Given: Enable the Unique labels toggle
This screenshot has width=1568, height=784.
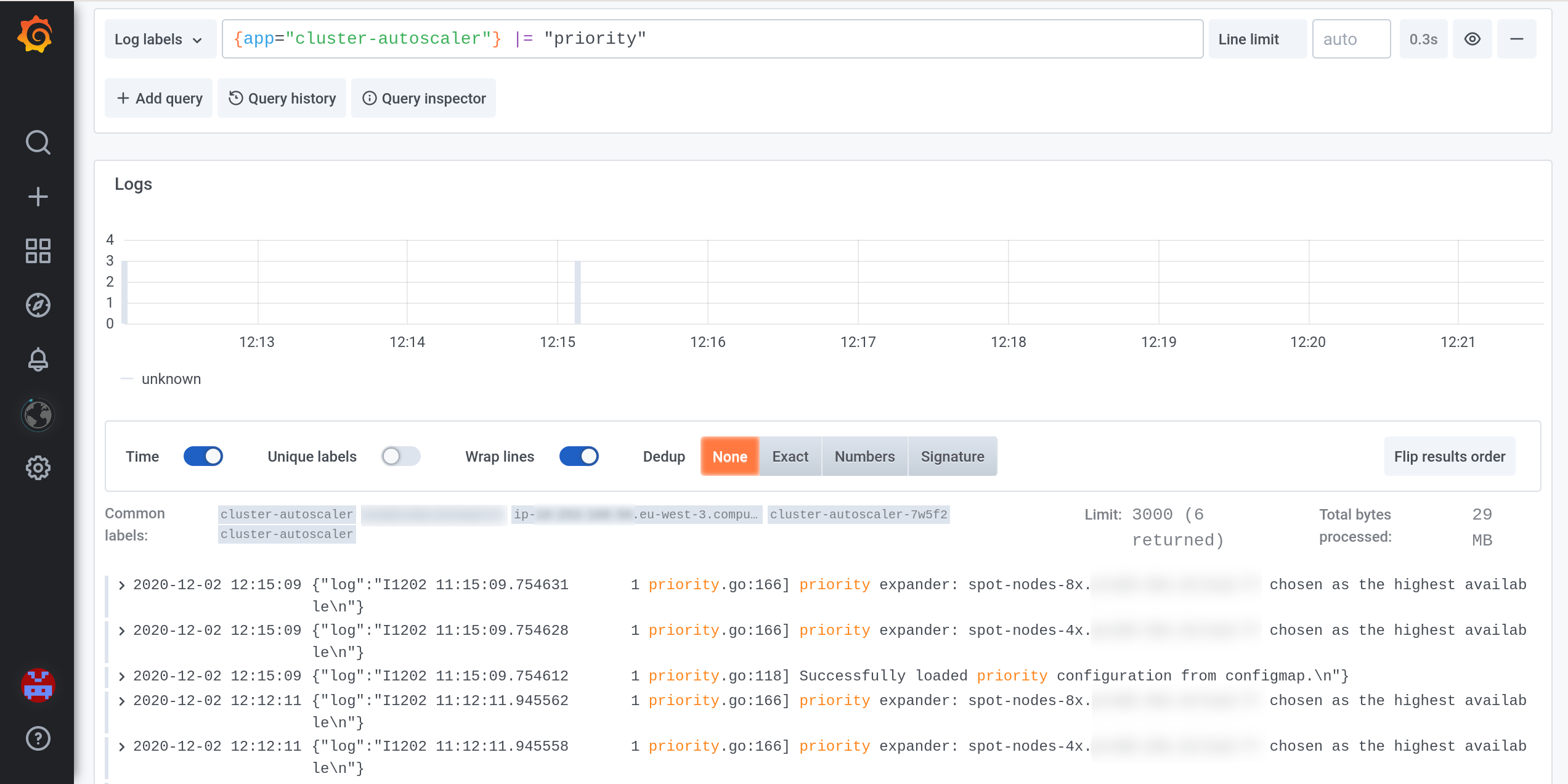Looking at the screenshot, I should pyautogui.click(x=401, y=456).
